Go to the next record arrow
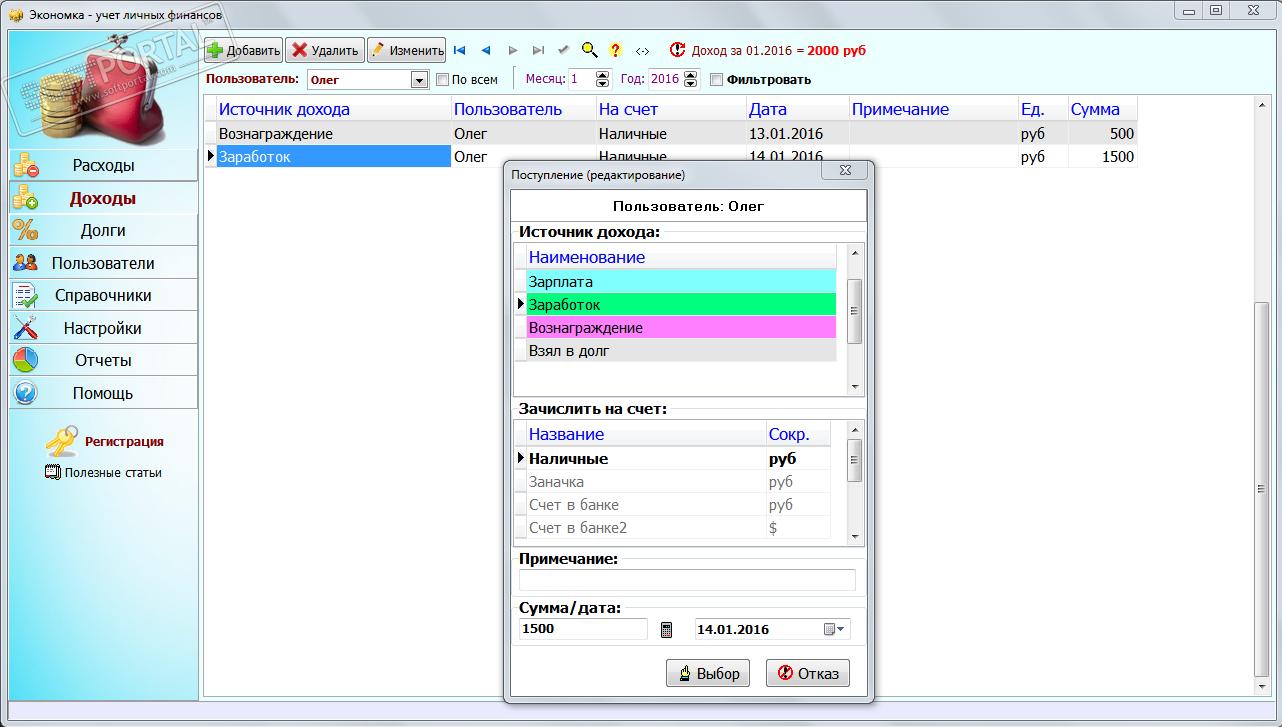Screen dimensions: 1282x727 (512, 50)
